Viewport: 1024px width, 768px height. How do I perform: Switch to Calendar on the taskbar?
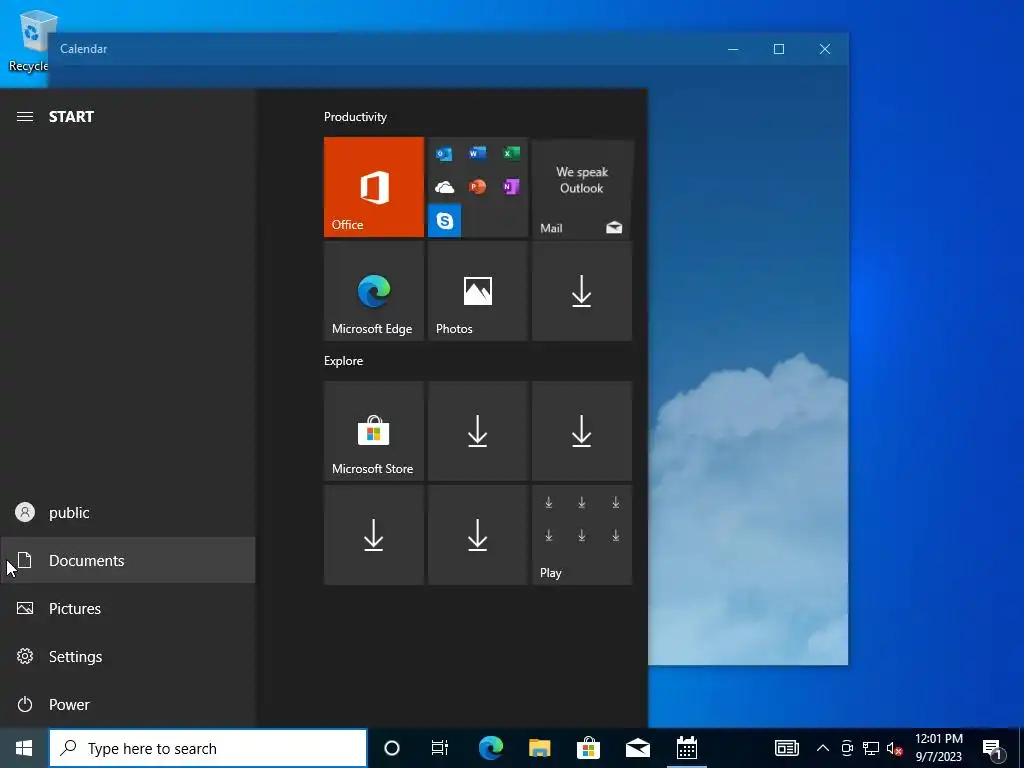pyautogui.click(x=687, y=748)
